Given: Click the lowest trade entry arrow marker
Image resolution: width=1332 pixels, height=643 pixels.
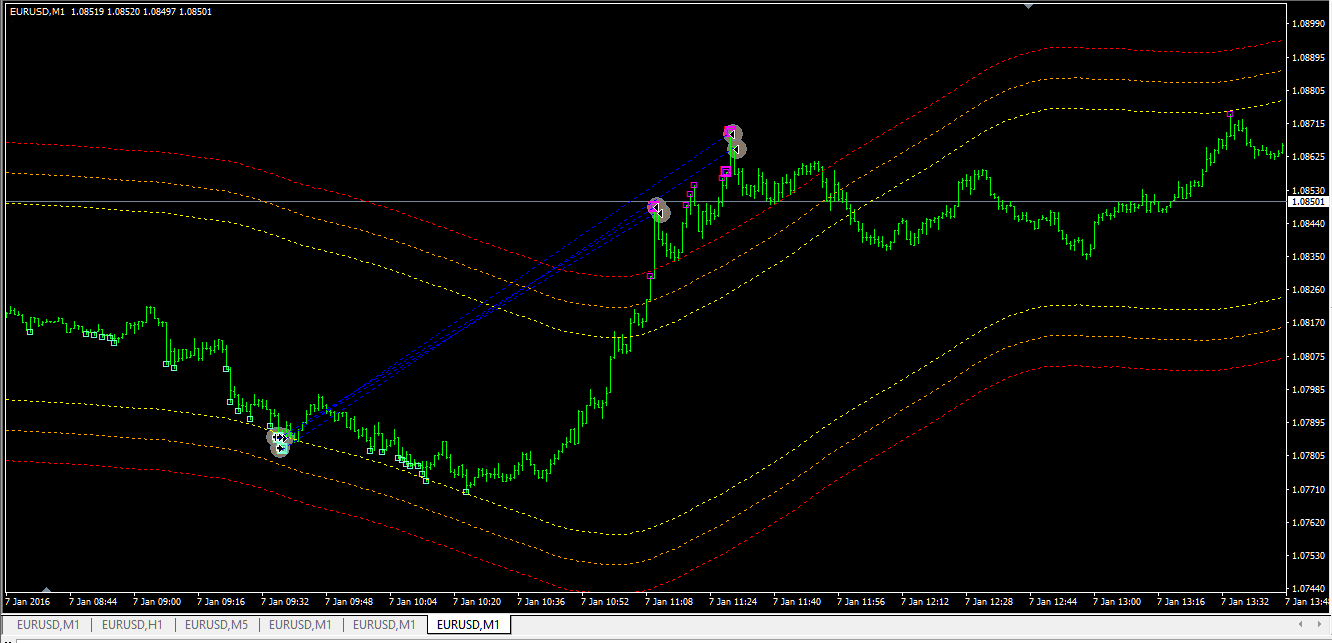Looking at the screenshot, I should click(281, 449).
